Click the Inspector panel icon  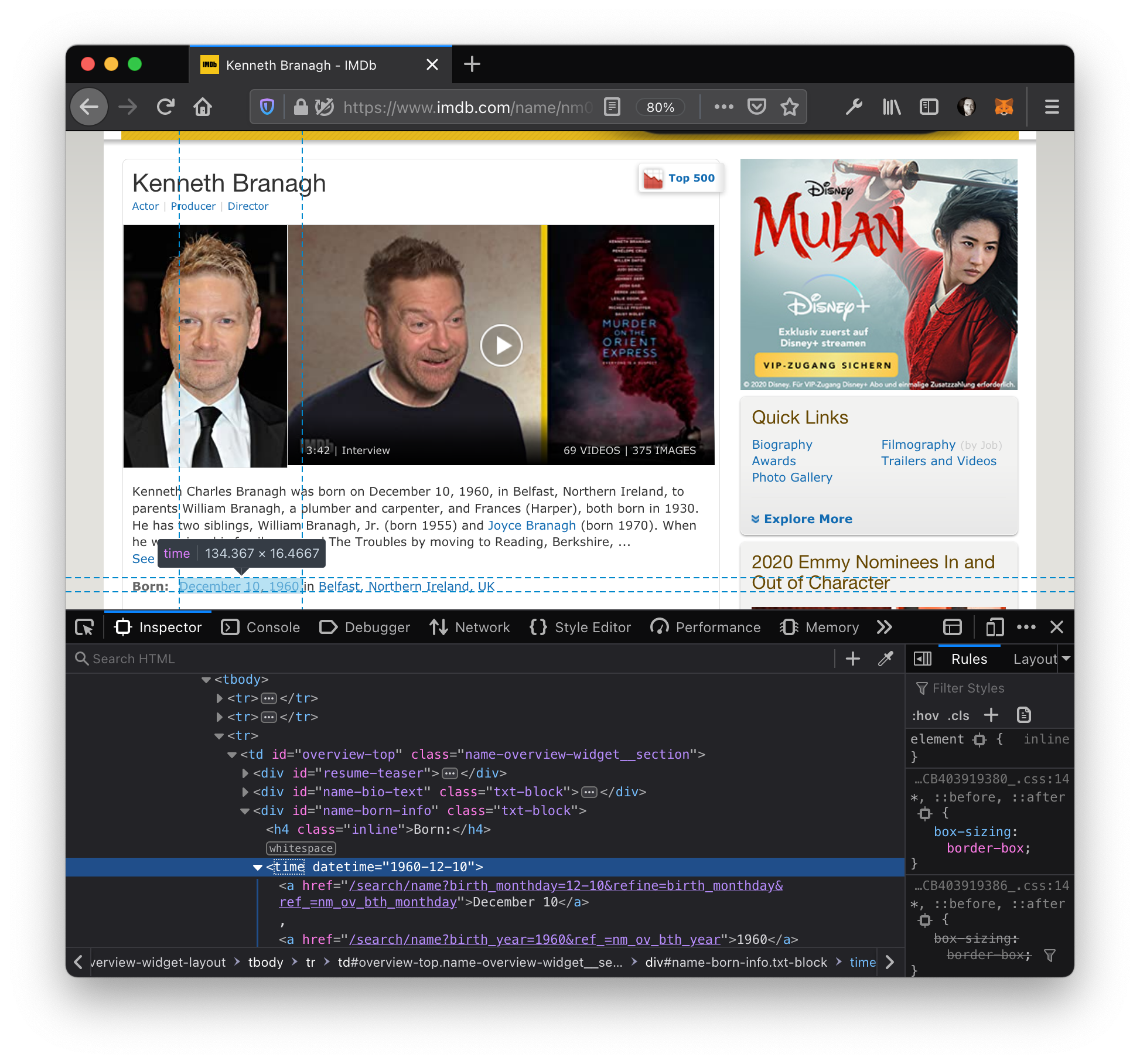120,627
